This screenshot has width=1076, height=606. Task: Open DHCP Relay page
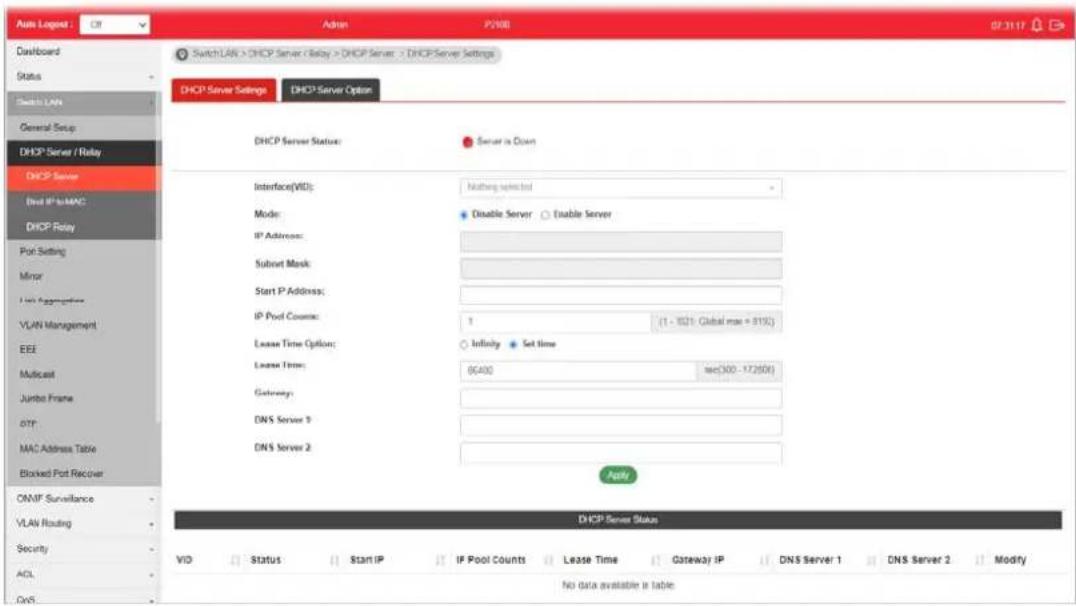pyautogui.click(x=82, y=227)
